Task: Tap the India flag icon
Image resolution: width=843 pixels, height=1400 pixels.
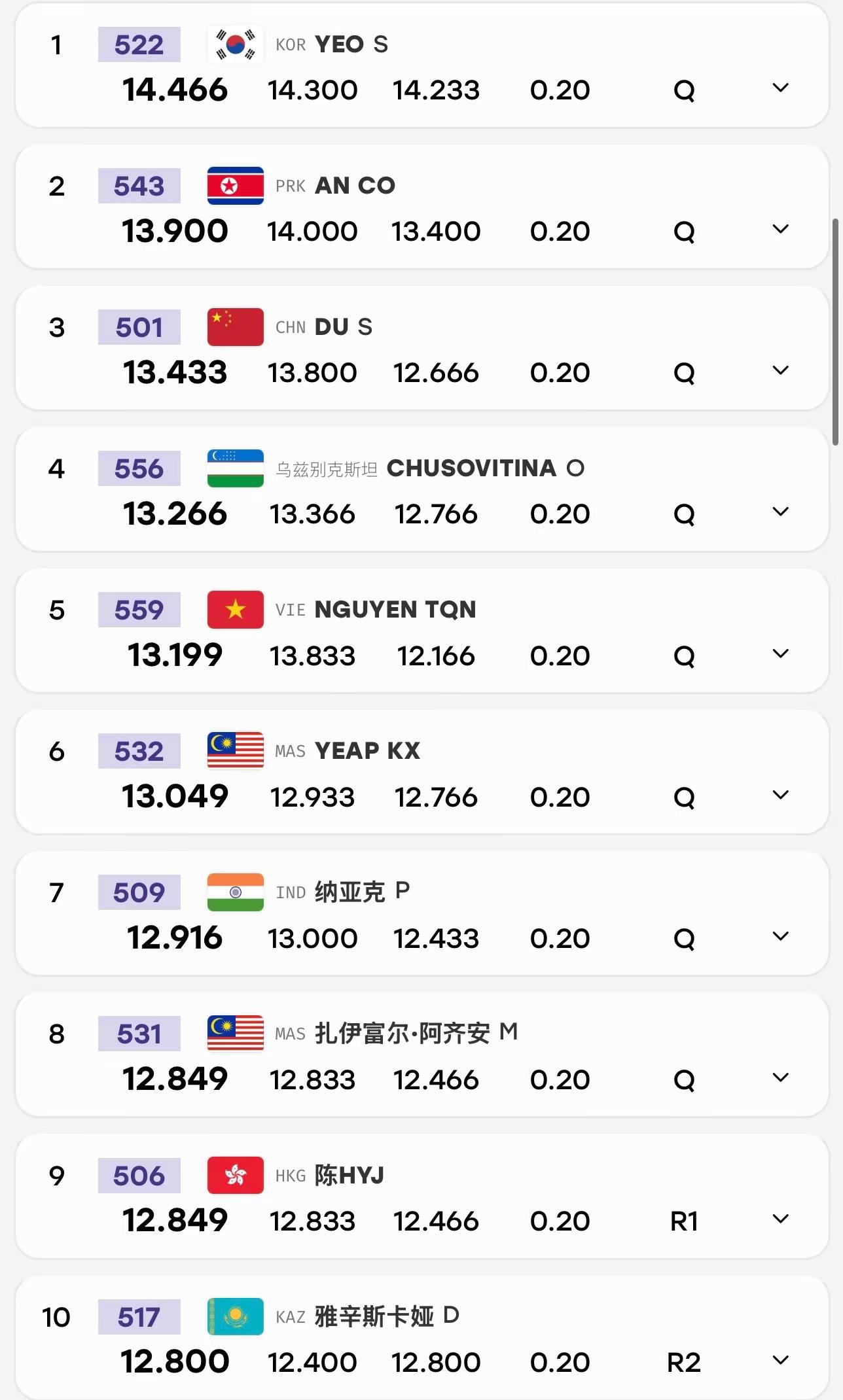Action: [236, 892]
